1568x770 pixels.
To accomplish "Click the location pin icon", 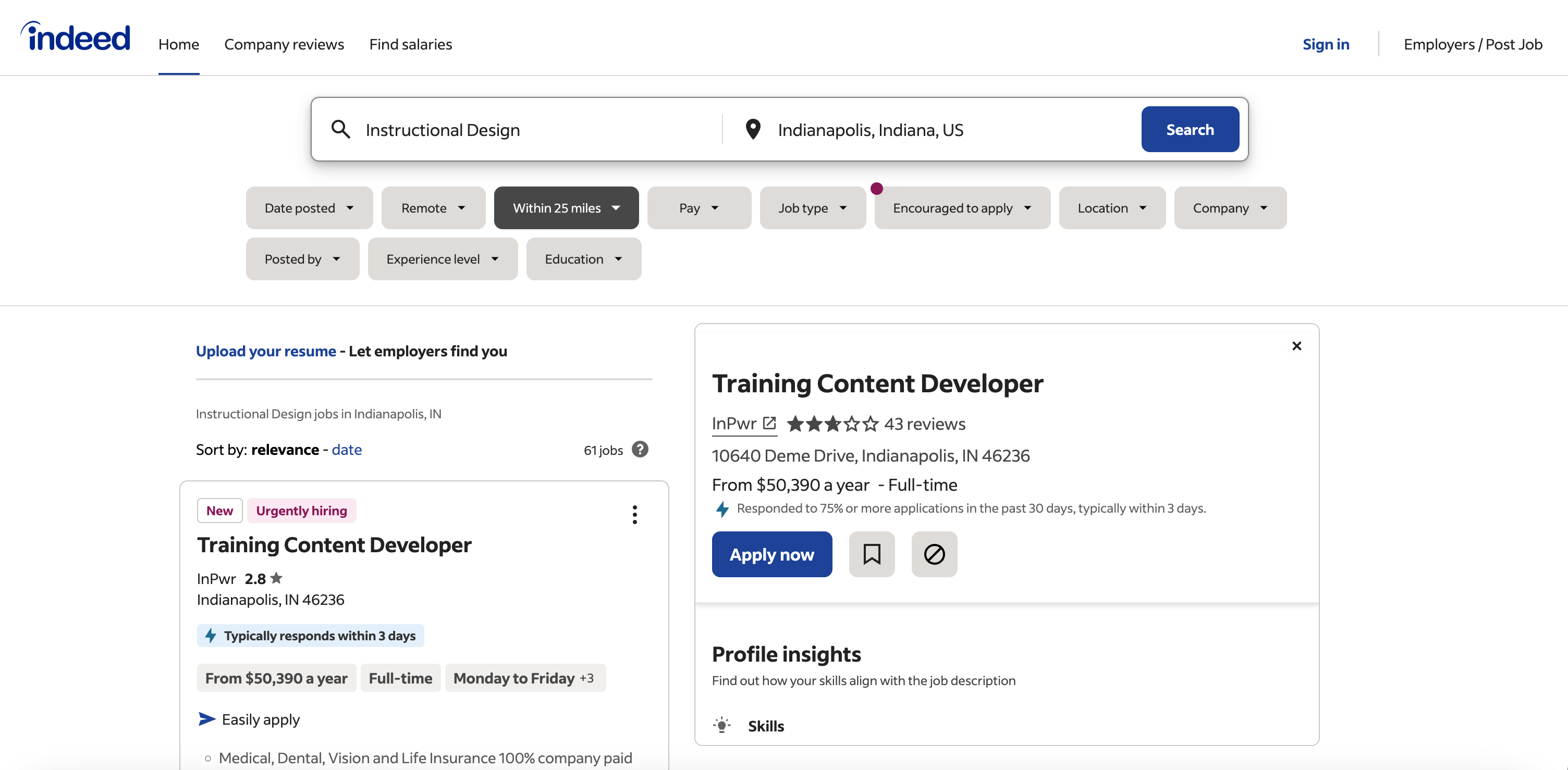I will point(753,130).
